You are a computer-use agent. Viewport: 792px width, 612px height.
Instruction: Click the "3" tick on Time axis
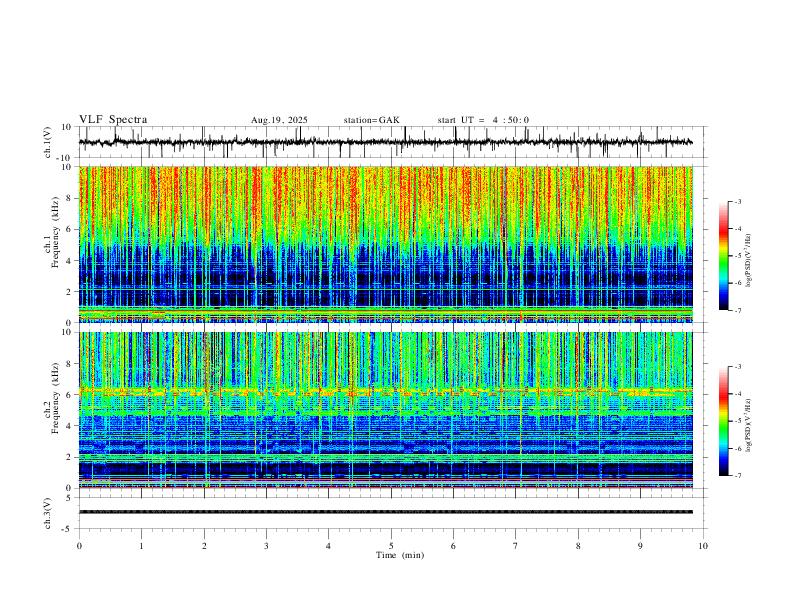coord(266,546)
